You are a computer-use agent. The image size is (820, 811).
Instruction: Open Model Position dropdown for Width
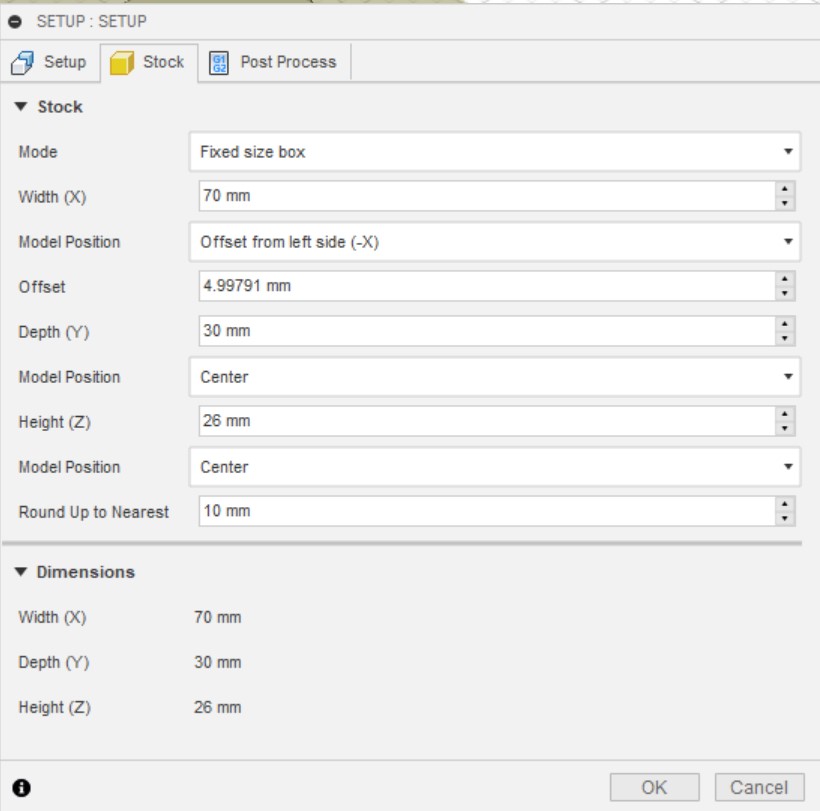(494, 242)
